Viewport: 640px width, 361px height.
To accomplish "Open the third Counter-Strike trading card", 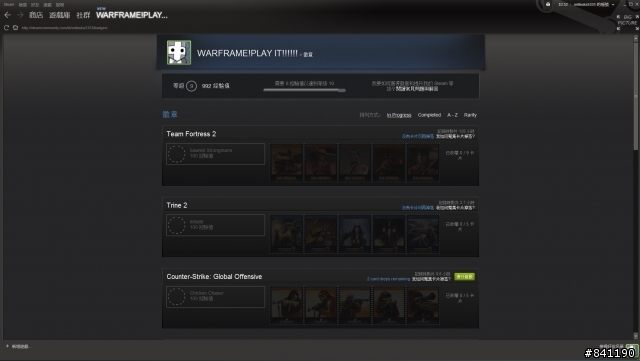I will [355, 305].
